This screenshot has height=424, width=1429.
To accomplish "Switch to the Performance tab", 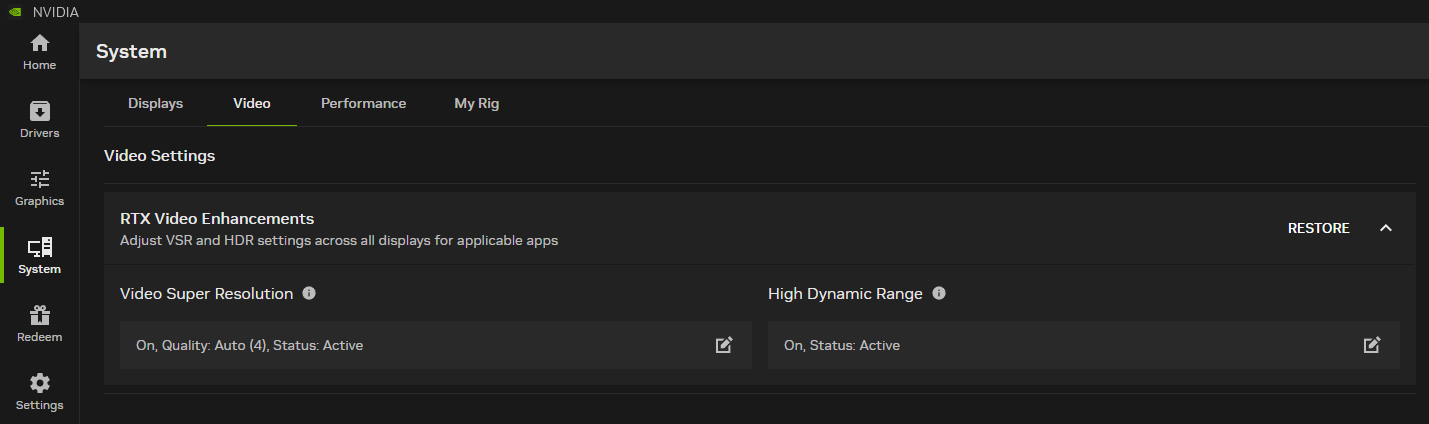I will pos(363,104).
